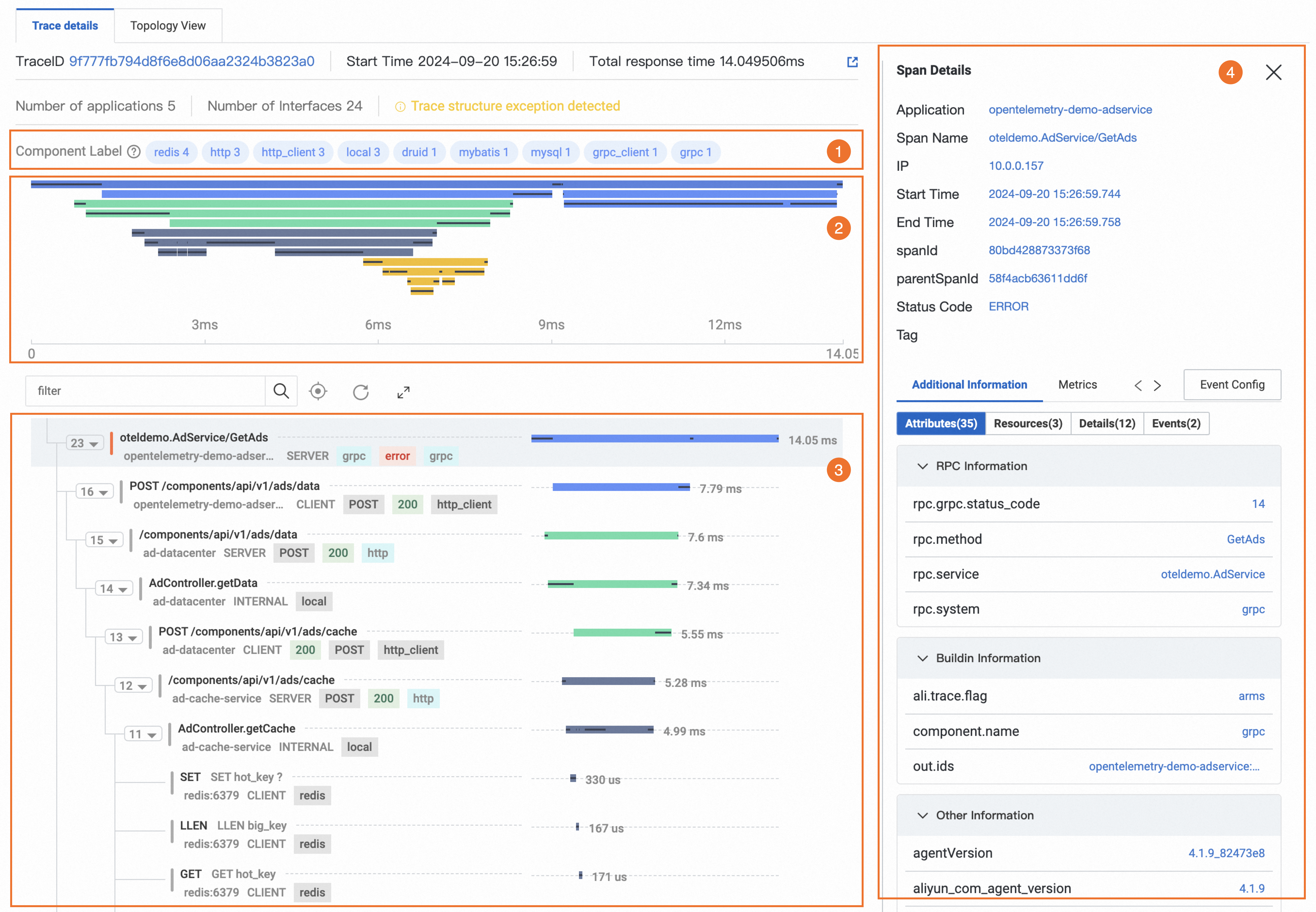Collapse the 14-child AdController.getData node
1316x912 pixels.
click(114, 589)
